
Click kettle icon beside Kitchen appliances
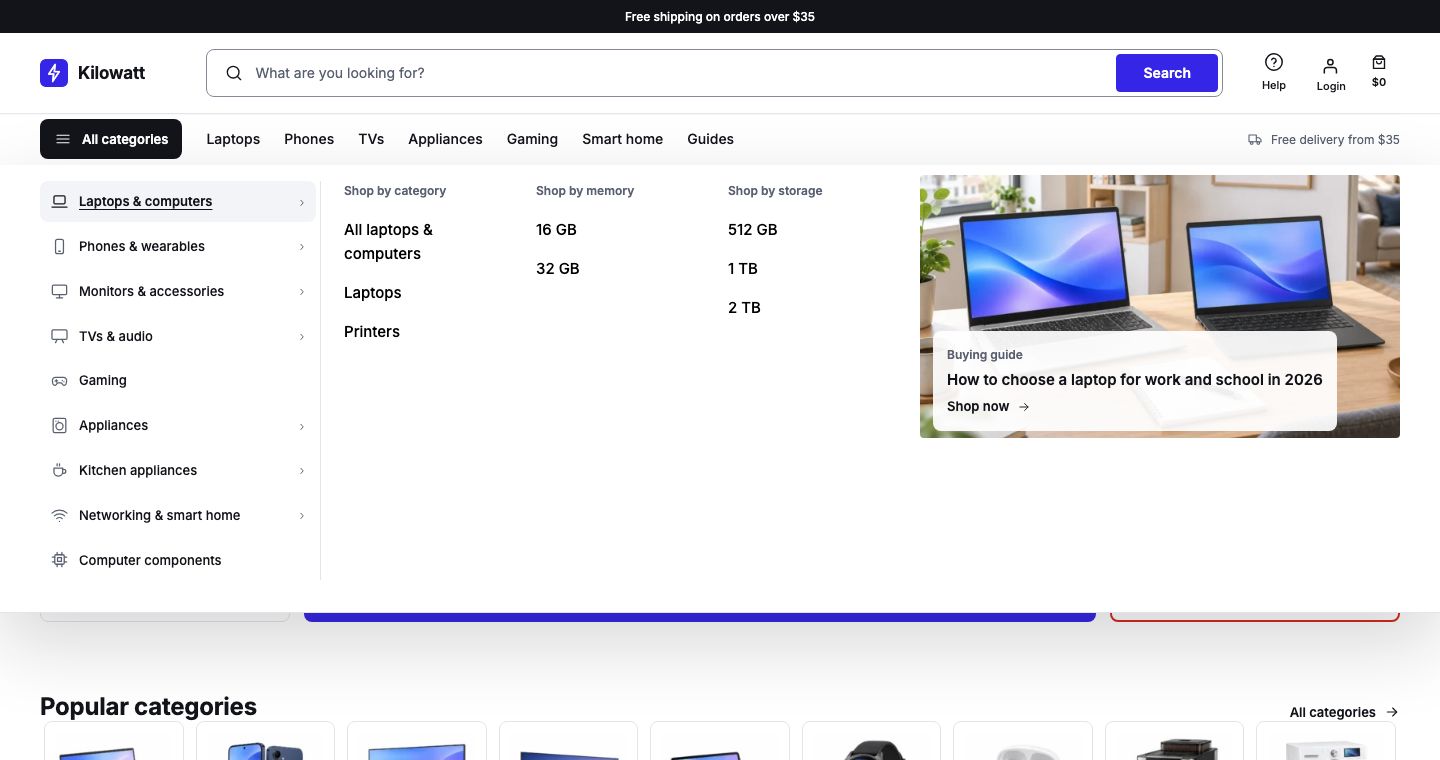tap(59, 470)
